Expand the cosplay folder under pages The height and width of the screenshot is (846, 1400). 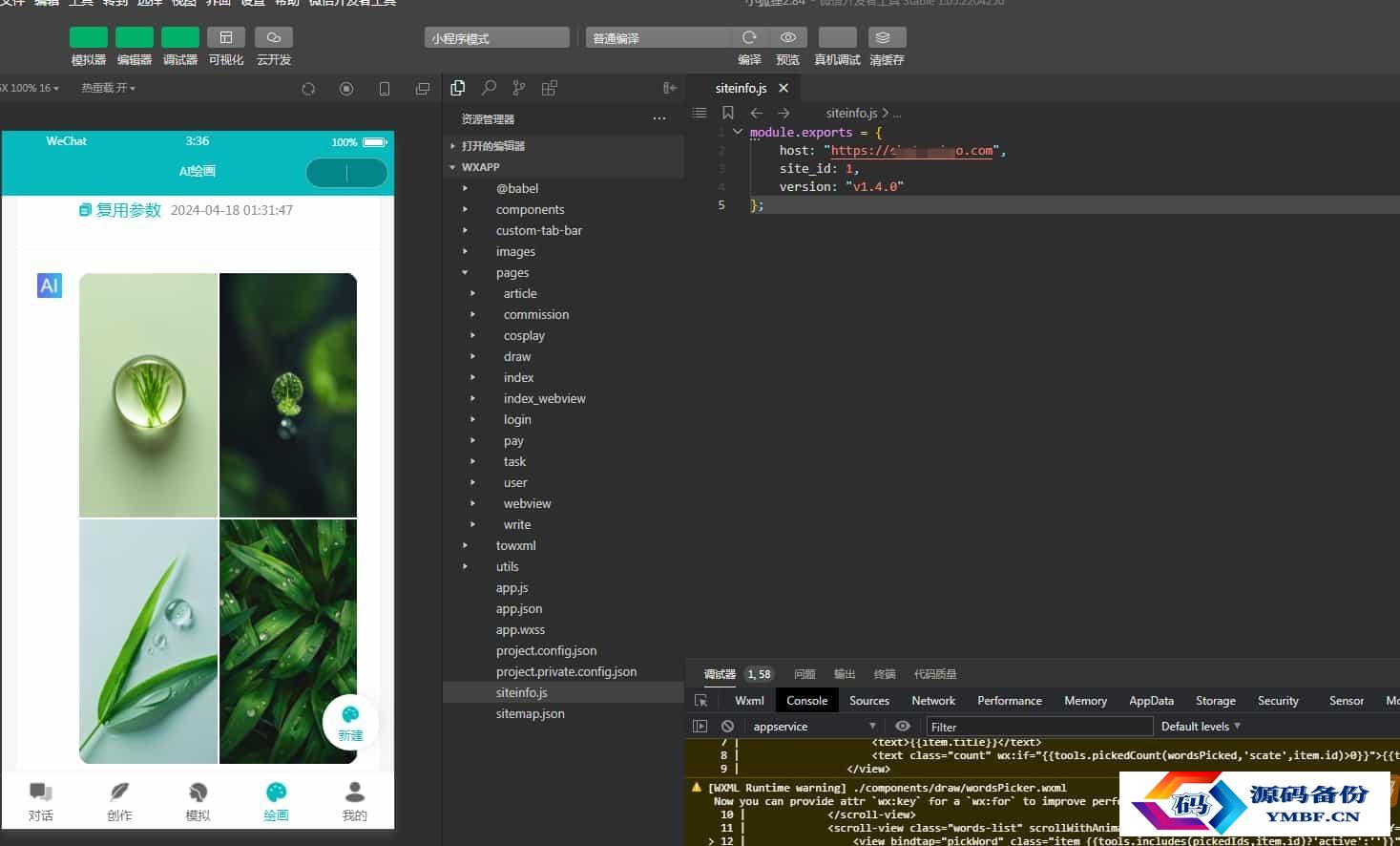pyautogui.click(x=563, y=335)
